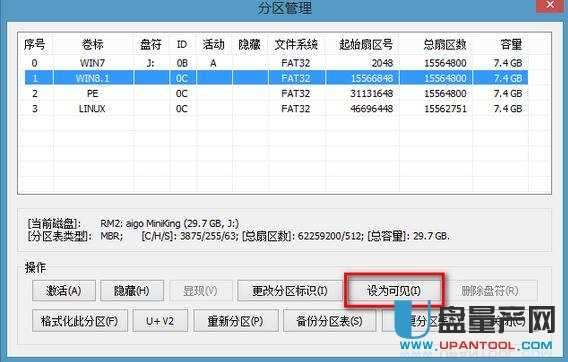
Task: Select the LINUX partition label
Action: [92, 109]
